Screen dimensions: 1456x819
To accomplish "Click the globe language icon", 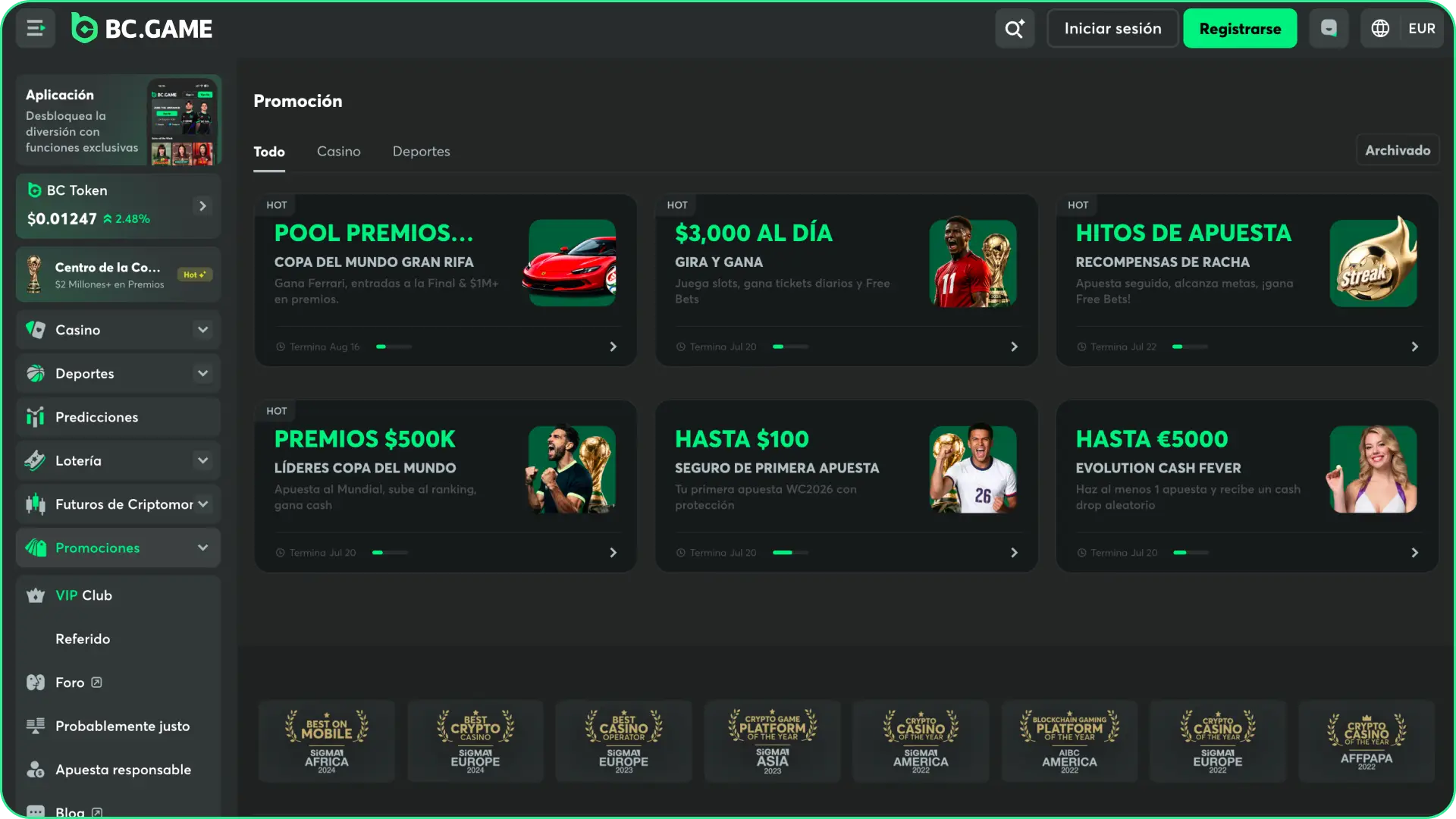I will click(1380, 29).
